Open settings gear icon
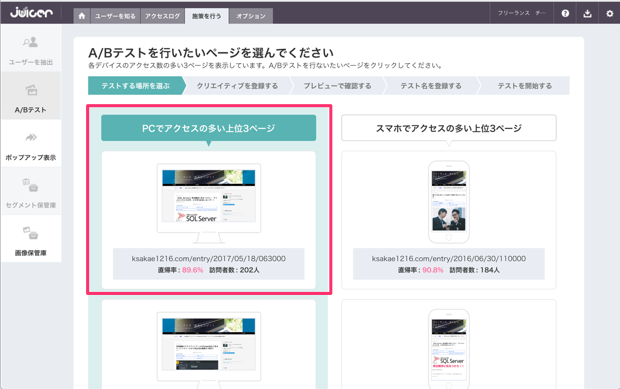The width and height of the screenshot is (620, 389). tap(609, 13)
